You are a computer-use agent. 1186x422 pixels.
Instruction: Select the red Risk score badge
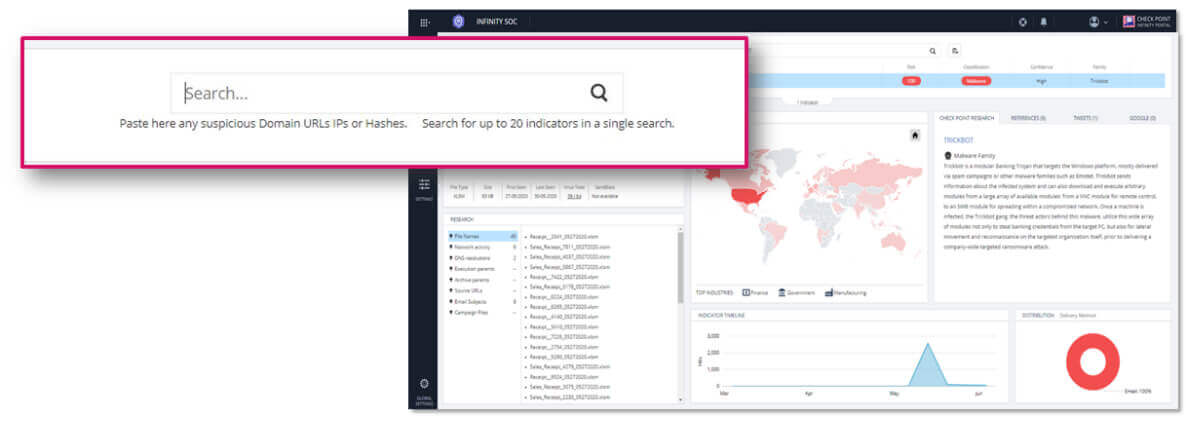coord(911,81)
